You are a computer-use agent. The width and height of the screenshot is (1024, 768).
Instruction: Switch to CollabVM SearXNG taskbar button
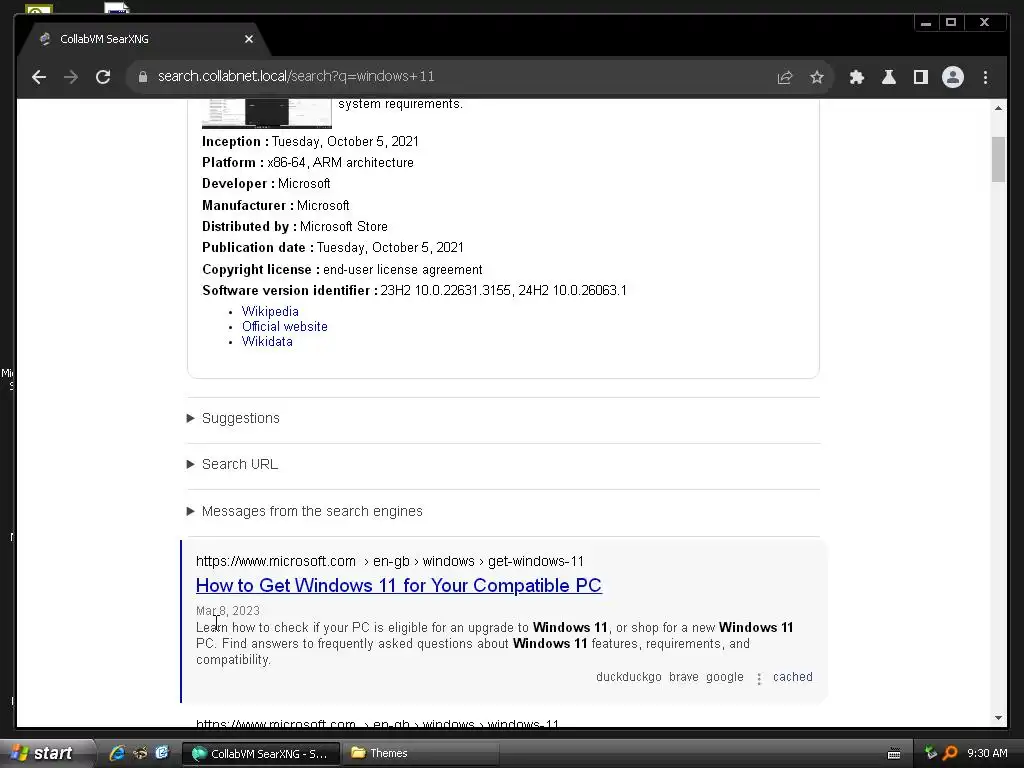click(x=260, y=754)
